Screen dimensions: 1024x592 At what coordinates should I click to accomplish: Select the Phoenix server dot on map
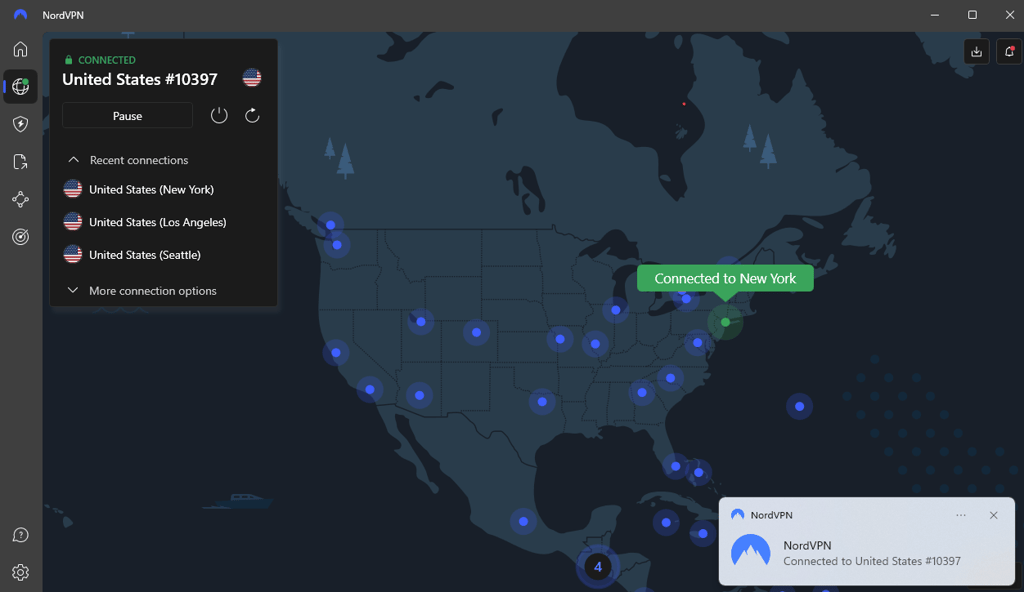click(x=419, y=395)
